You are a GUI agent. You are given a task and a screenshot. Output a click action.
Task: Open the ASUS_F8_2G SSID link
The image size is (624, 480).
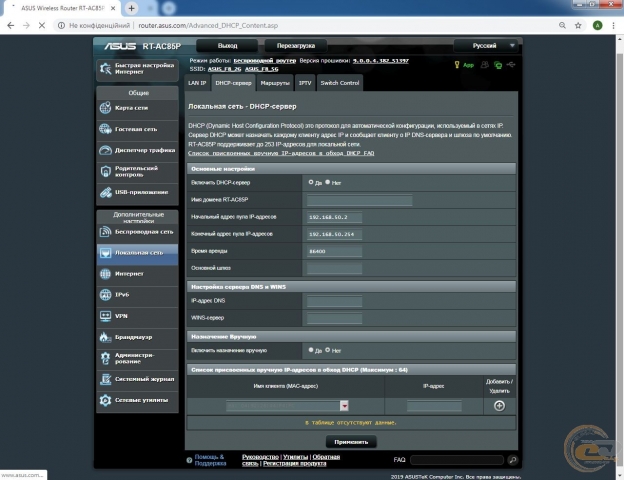[x=224, y=69]
